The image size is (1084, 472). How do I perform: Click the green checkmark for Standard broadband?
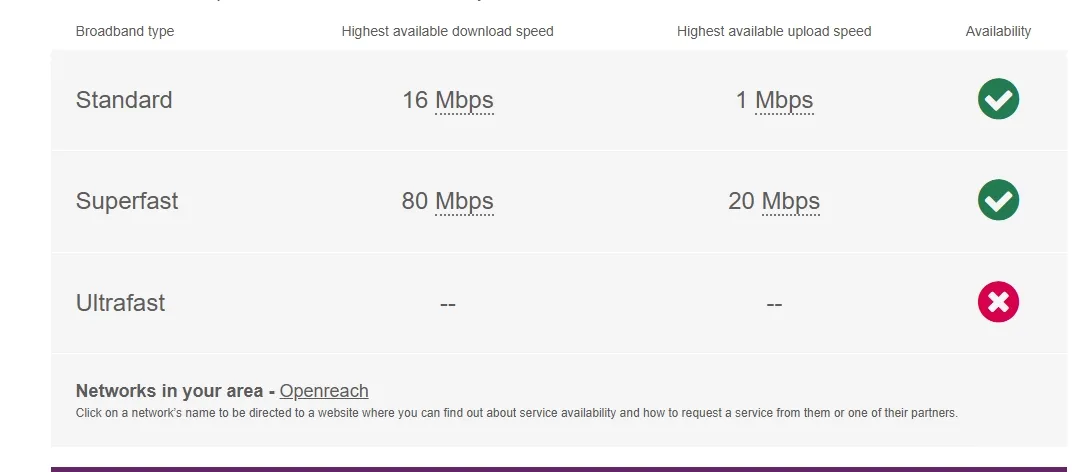998,99
